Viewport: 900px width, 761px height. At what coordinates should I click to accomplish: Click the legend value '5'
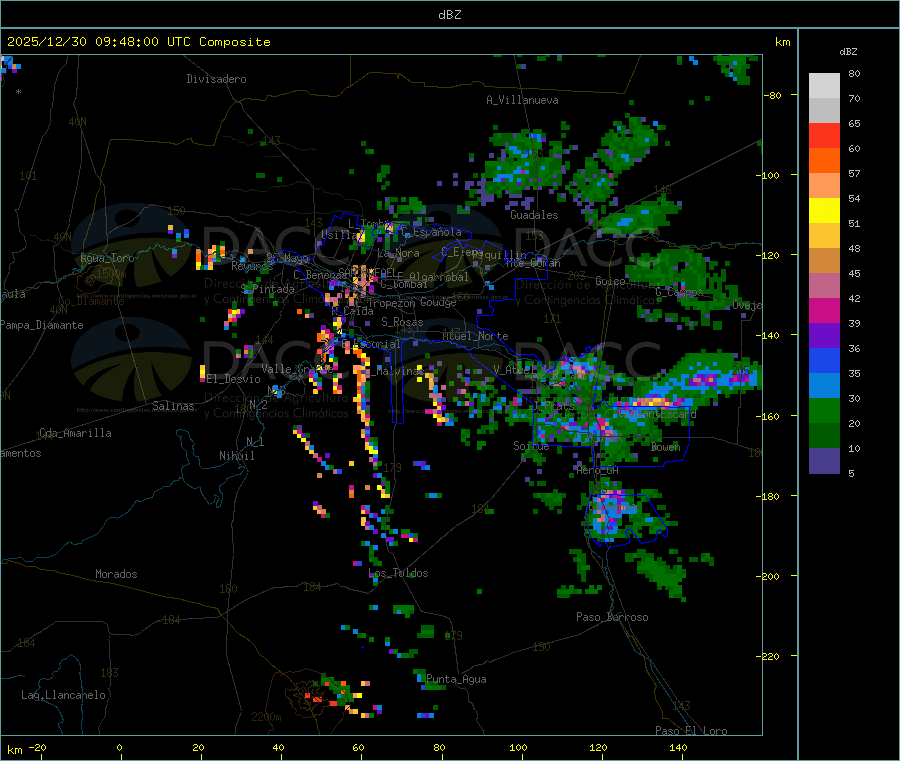[x=851, y=473]
